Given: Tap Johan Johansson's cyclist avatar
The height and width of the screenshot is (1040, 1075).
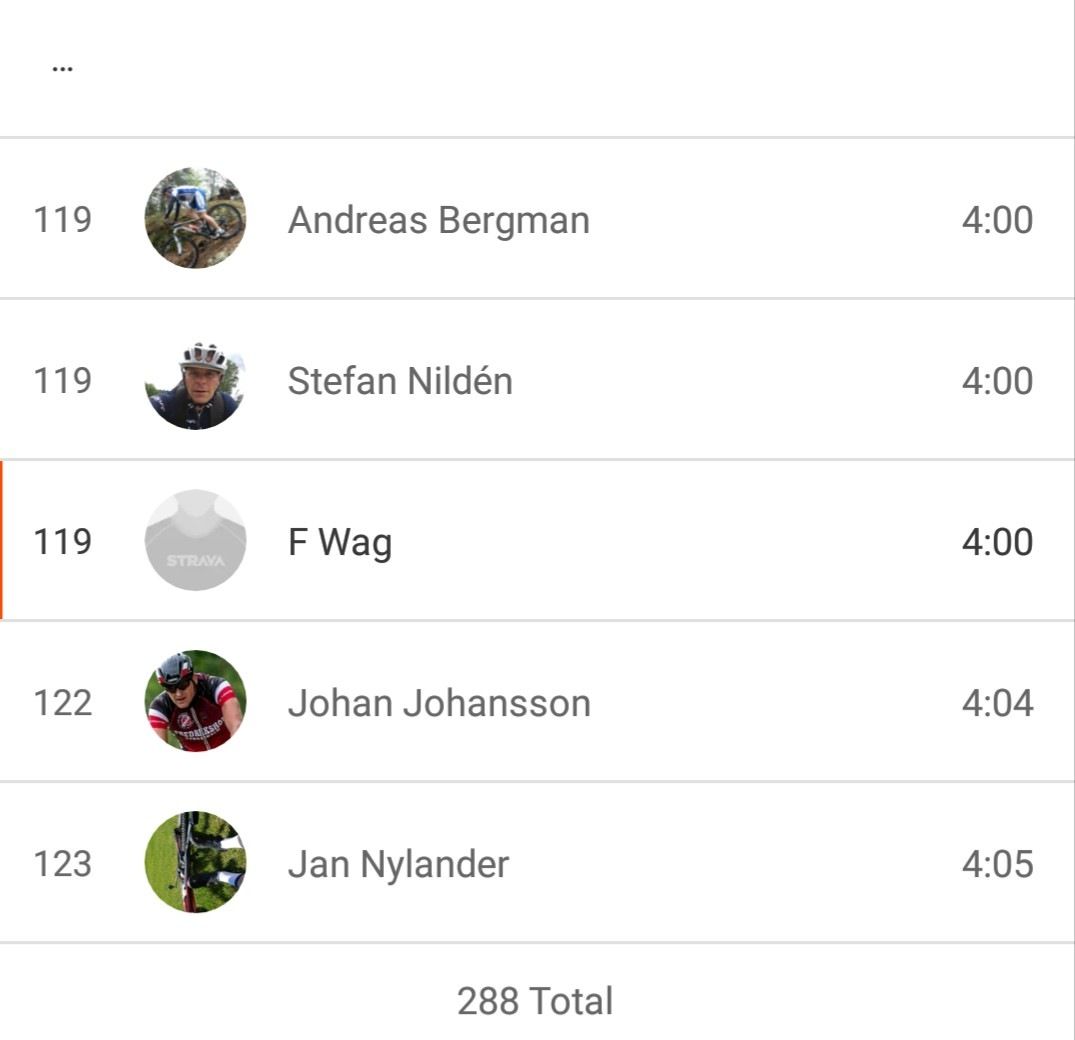Looking at the screenshot, I should (195, 702).
